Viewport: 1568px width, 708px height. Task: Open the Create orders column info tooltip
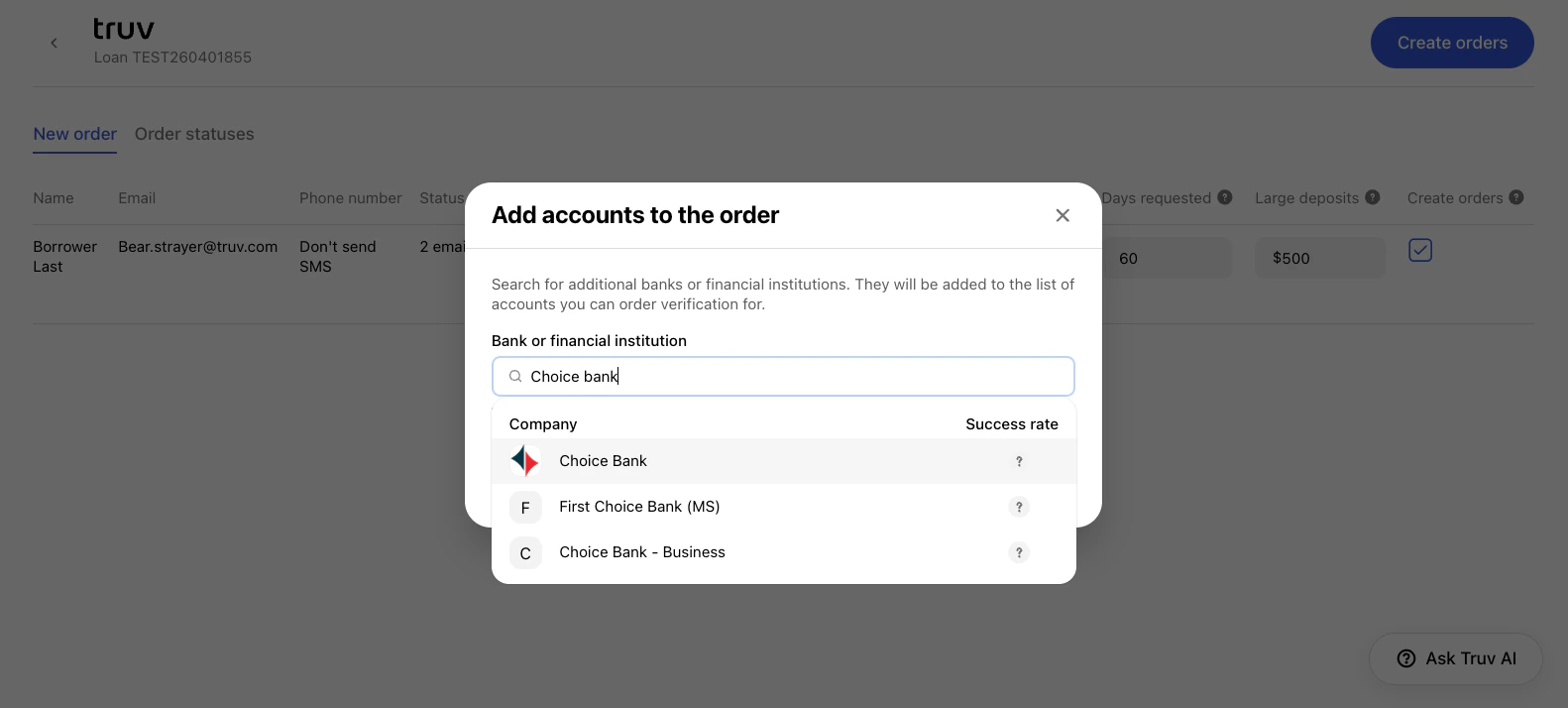[x=1515, y=197]
